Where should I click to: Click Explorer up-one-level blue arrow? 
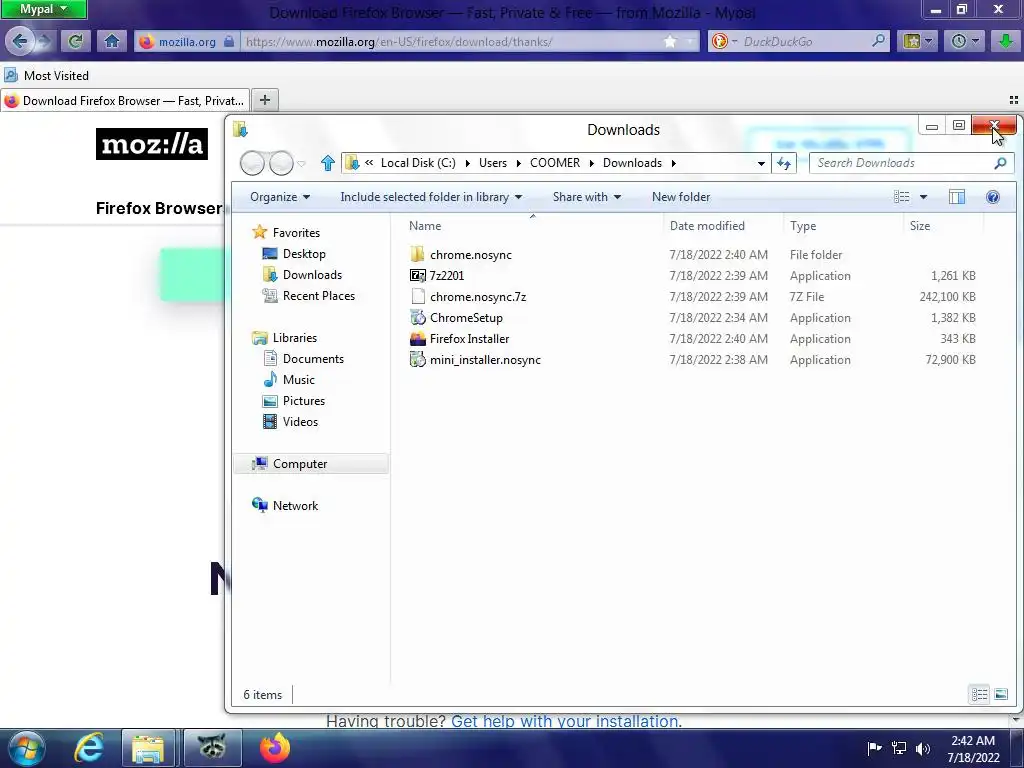click(x=327, y=163)
